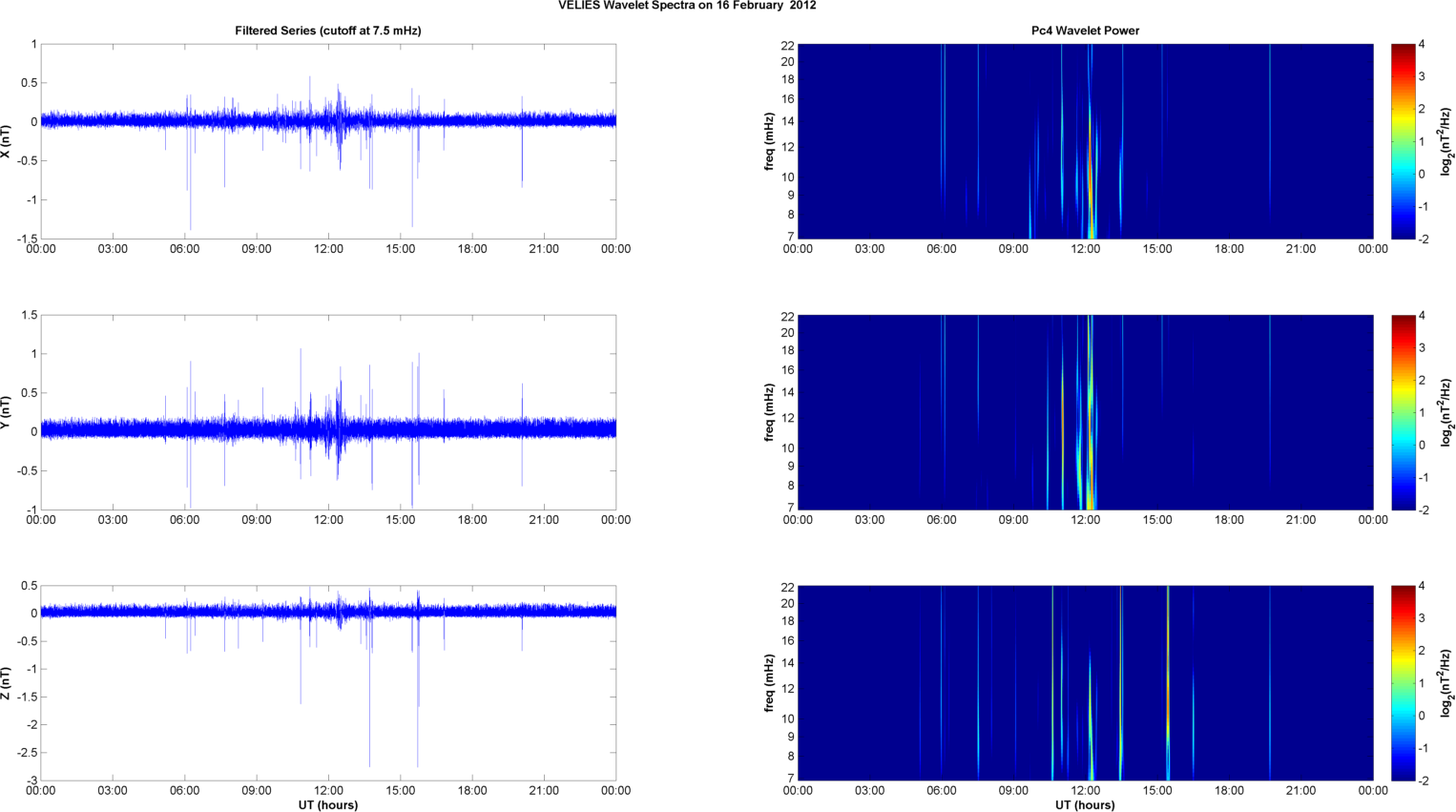Click the middle Y component wavelet spectrogram

pyautogui.click(x=1085, y=412)
